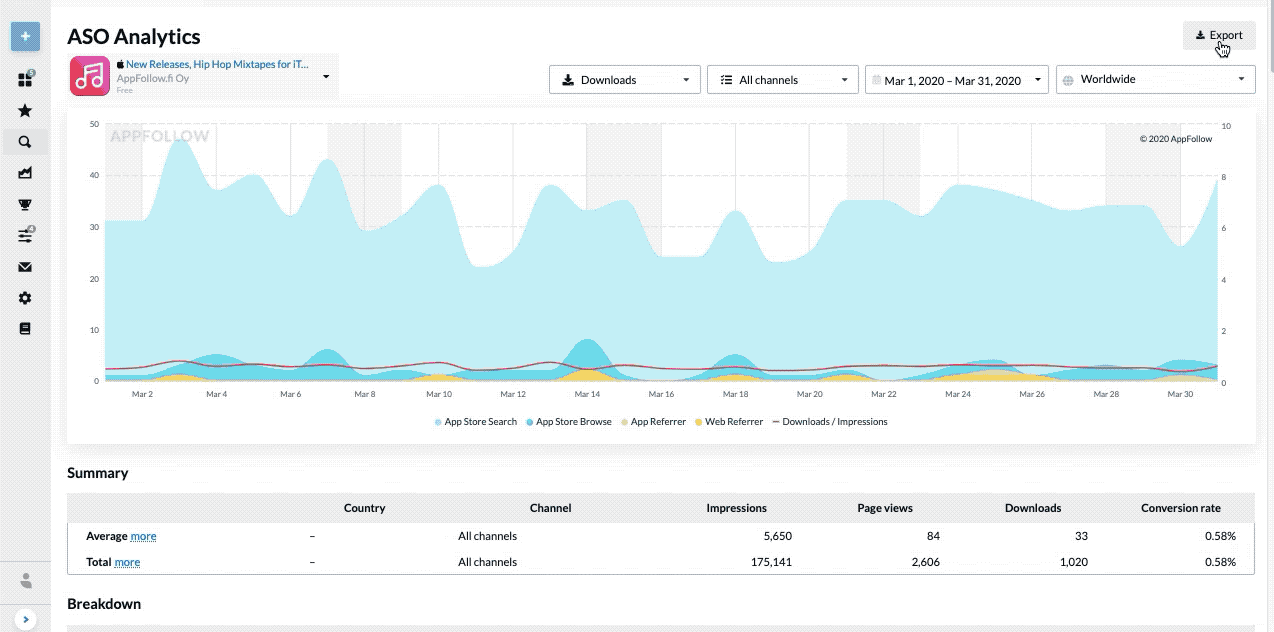Open the All channels dropdown
This screenshot has height=632, width=1274.
click(782, 80)
